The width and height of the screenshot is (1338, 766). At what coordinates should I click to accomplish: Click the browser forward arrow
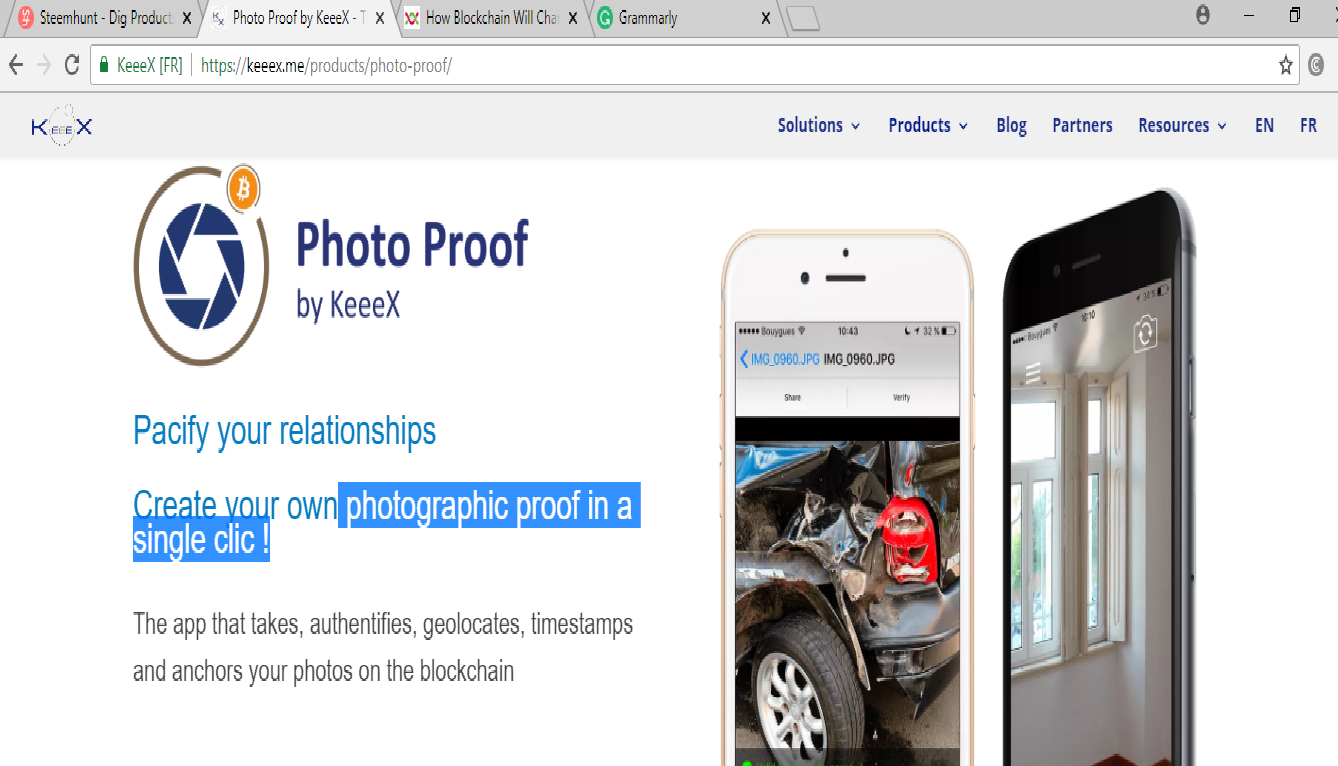(43, 65)
